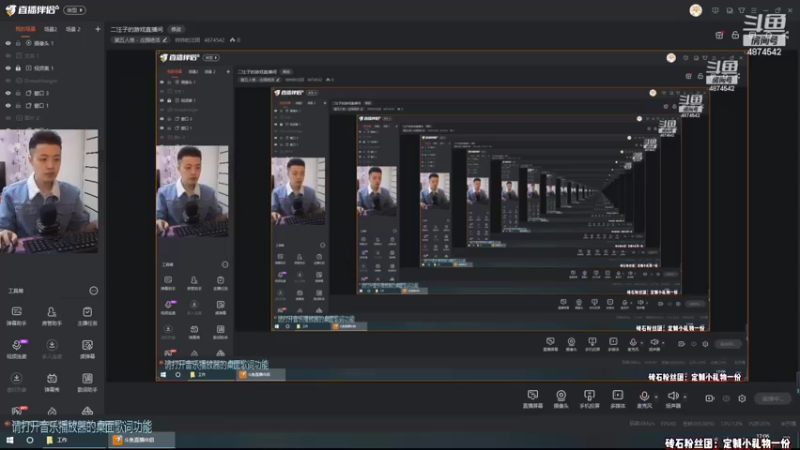
Task: Click the FPS:60 status readout
Action: click(x=668, y=423)
